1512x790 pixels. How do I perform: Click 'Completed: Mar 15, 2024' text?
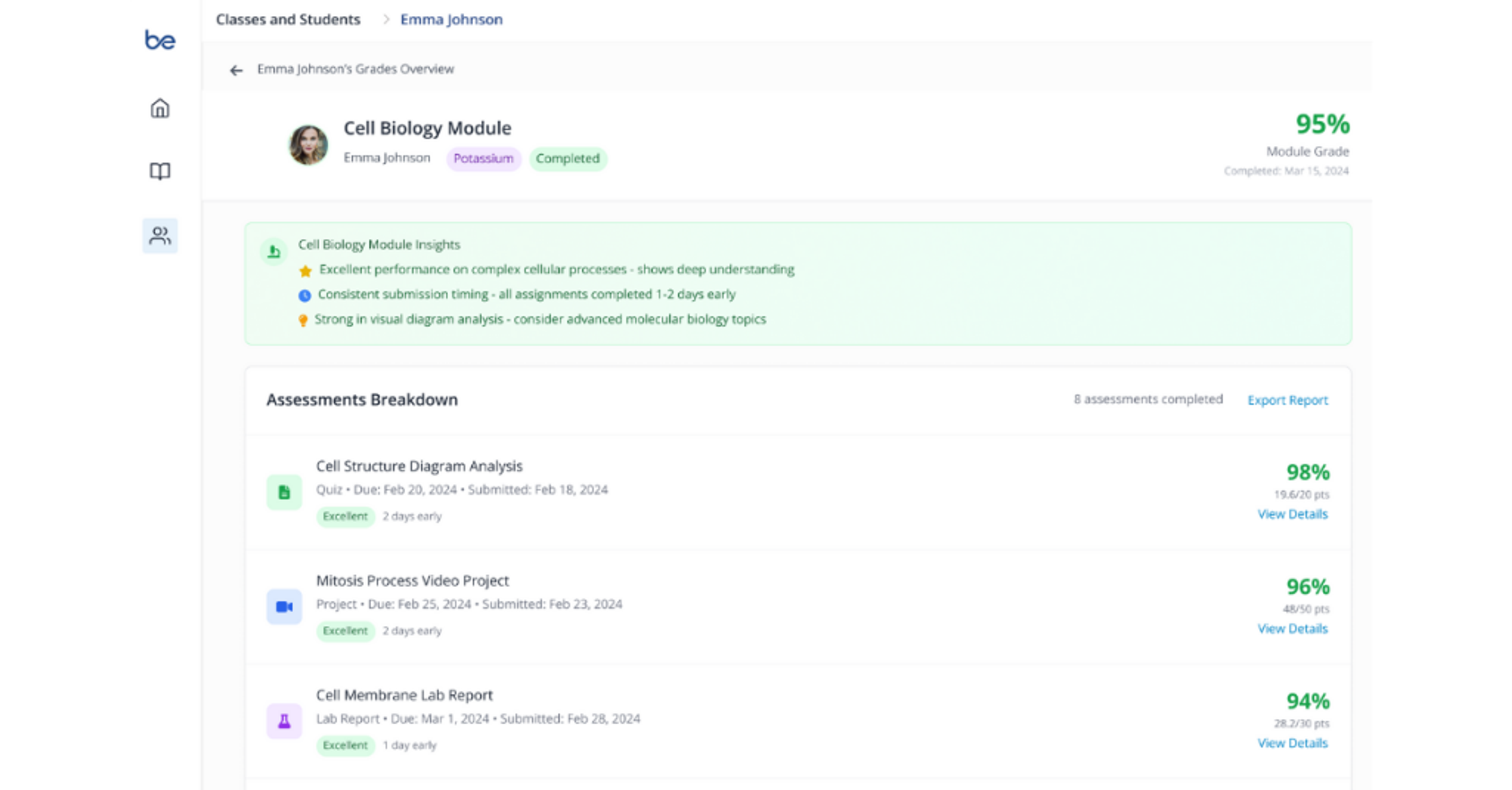pos(1286,171)
